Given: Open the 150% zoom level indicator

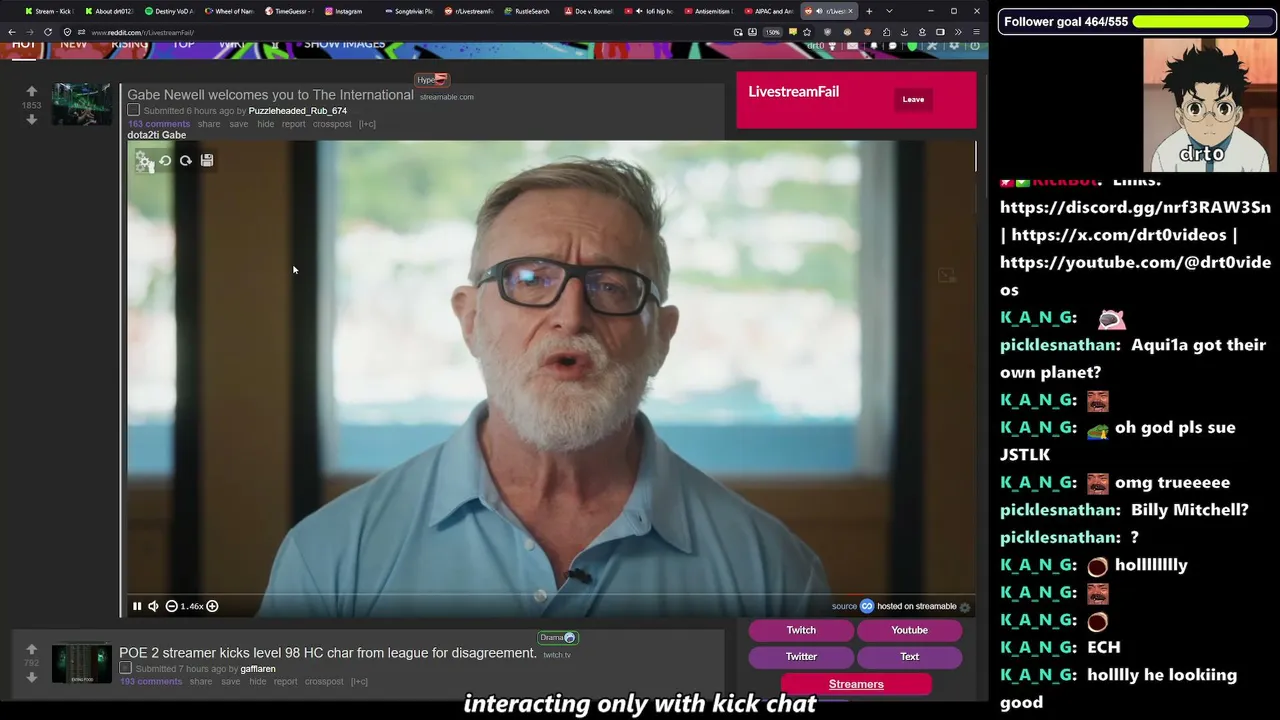Looking at the screenshot, I should [772, 32].
